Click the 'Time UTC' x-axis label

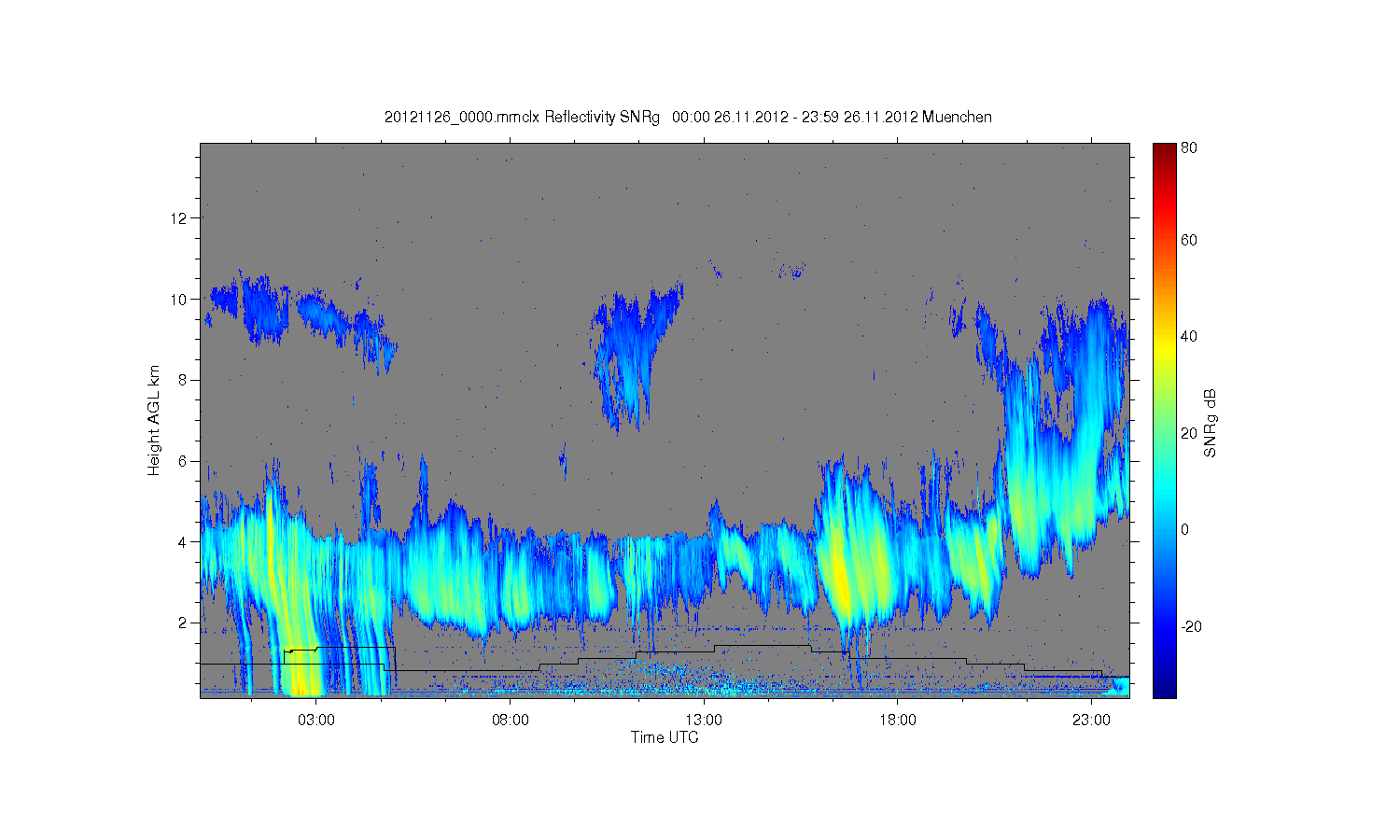point(665,737)
